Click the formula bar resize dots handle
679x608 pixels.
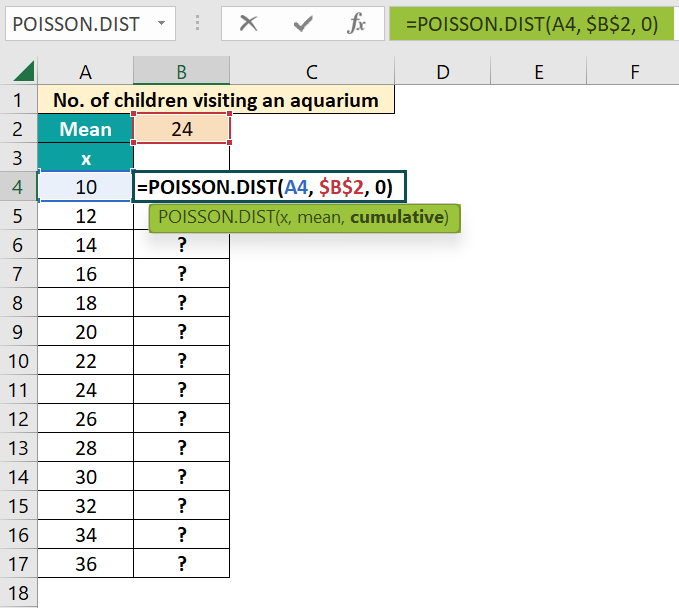click(x=197, y=23)
